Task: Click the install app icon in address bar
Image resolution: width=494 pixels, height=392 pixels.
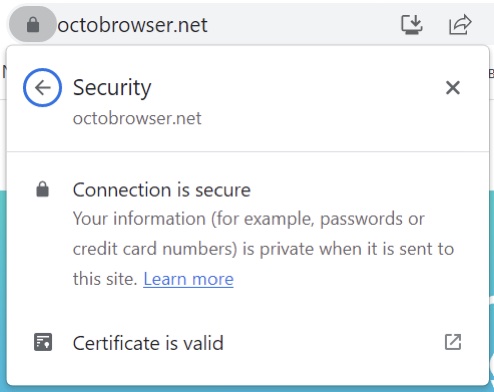Action: pos(412,24)
